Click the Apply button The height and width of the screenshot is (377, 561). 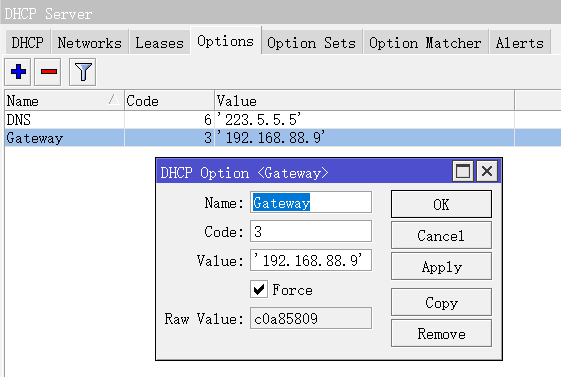point(441,266)
